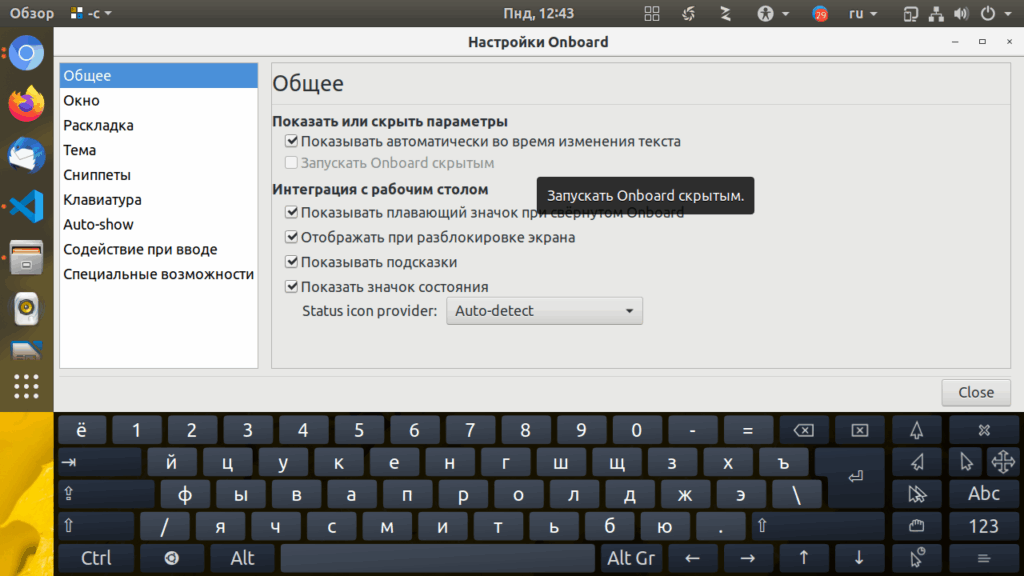The height and width of the screenshot is (576, 1024).
Task: Click the Close button
Action: [976, 392]
